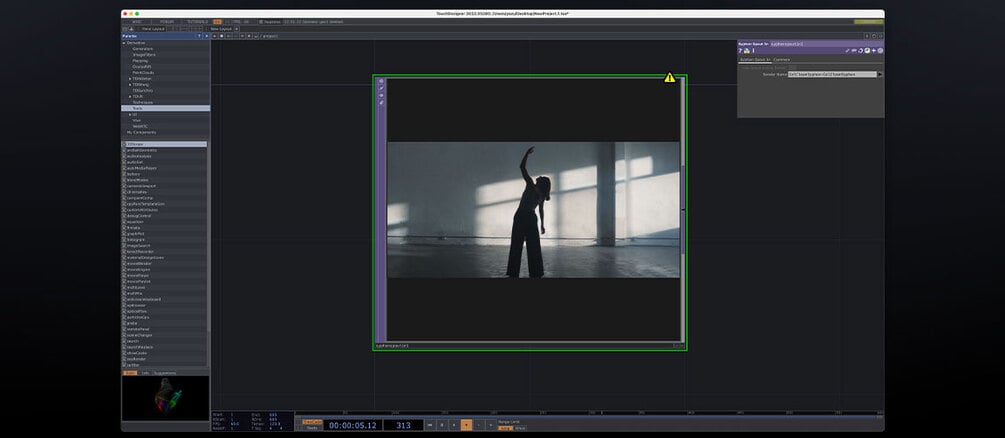Enable Once range limit

point(520,428)
